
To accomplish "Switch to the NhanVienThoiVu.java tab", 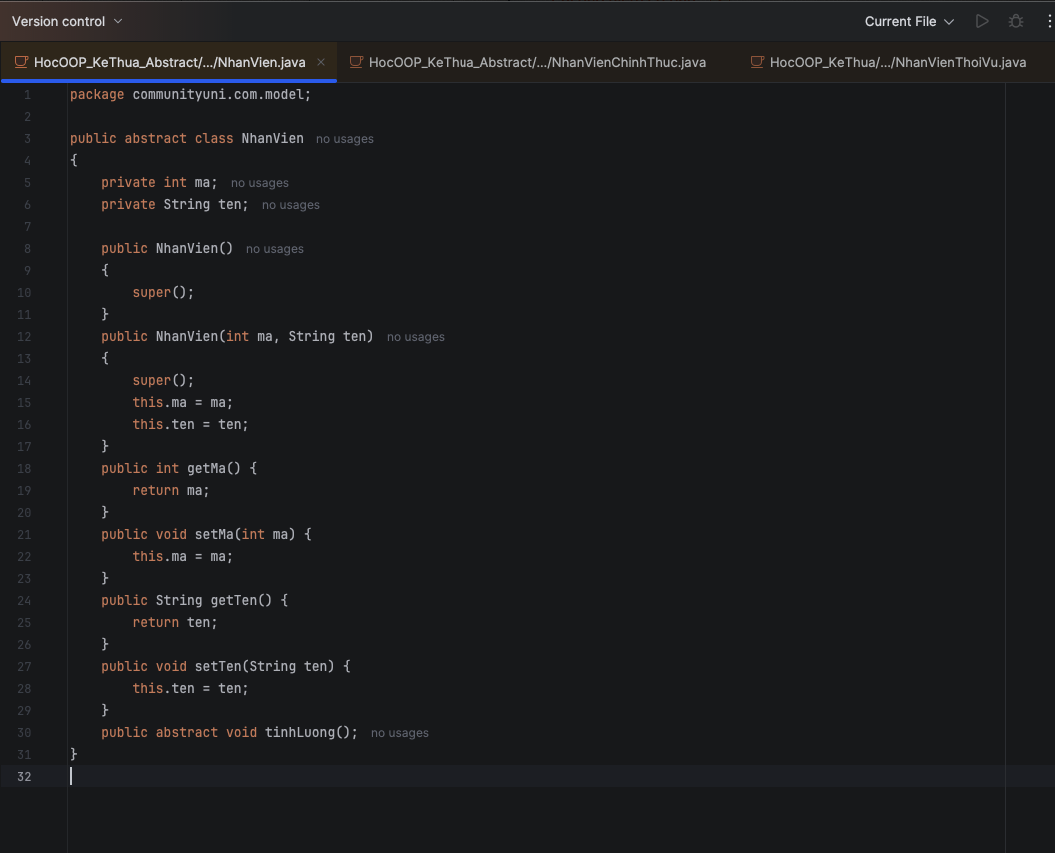I will 897,62.
